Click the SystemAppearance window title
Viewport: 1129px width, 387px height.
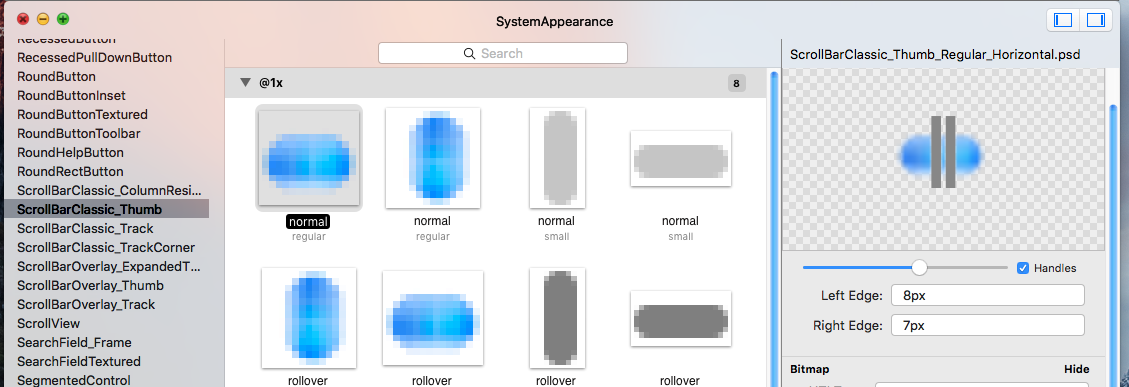point(554,22)
